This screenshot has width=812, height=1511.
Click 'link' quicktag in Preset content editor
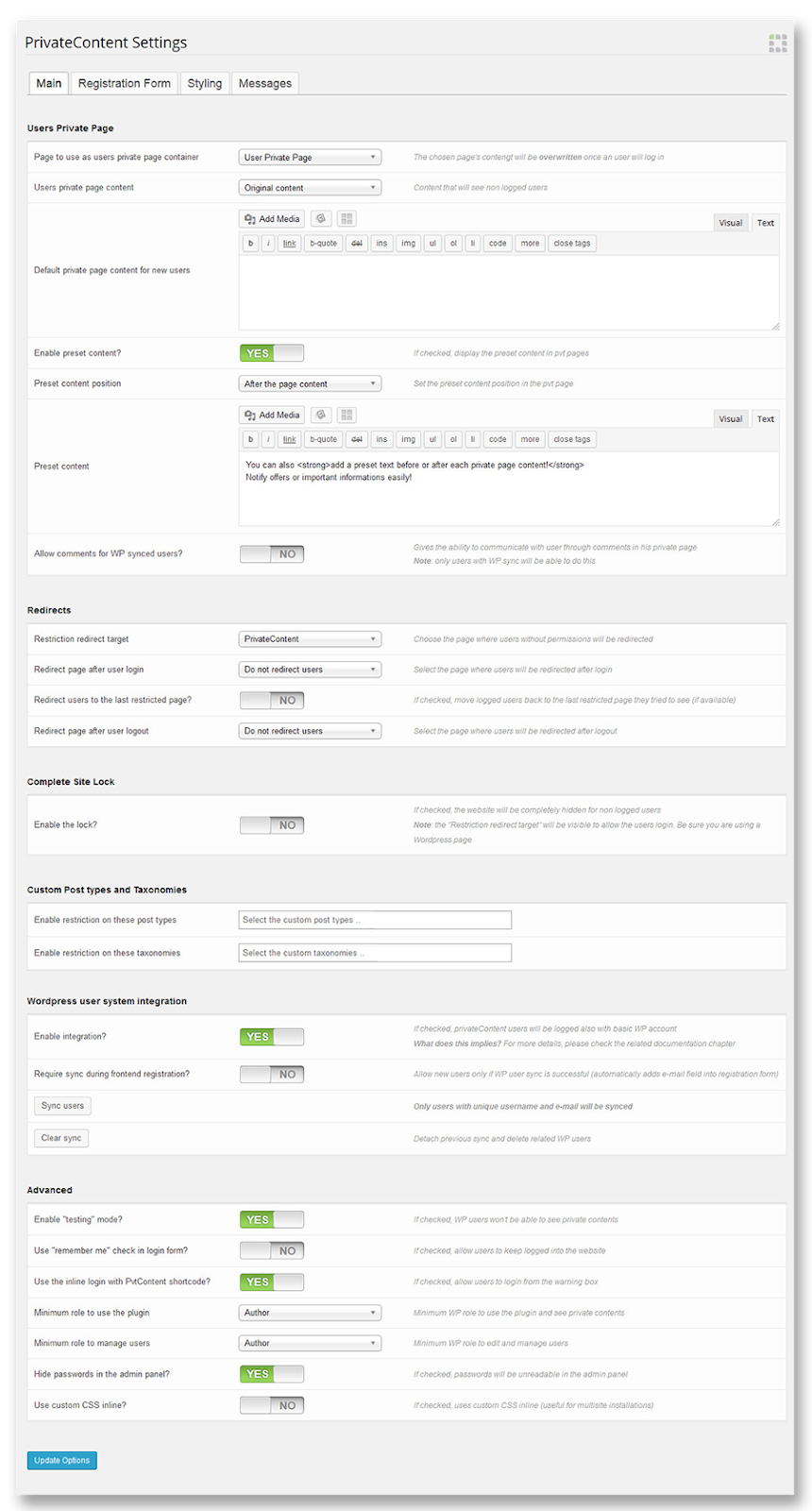(290, 439)
